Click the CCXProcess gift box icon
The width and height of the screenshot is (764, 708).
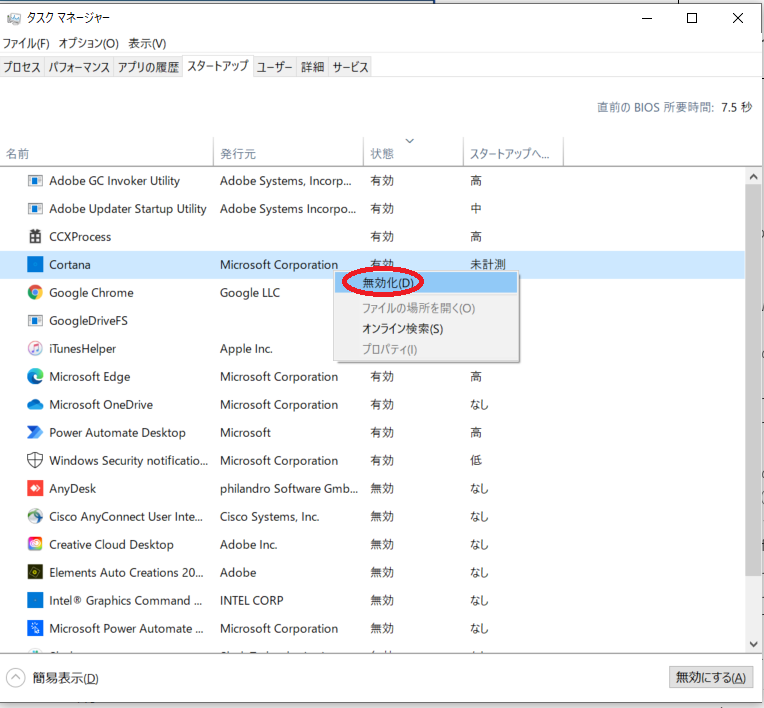[35, 237]
